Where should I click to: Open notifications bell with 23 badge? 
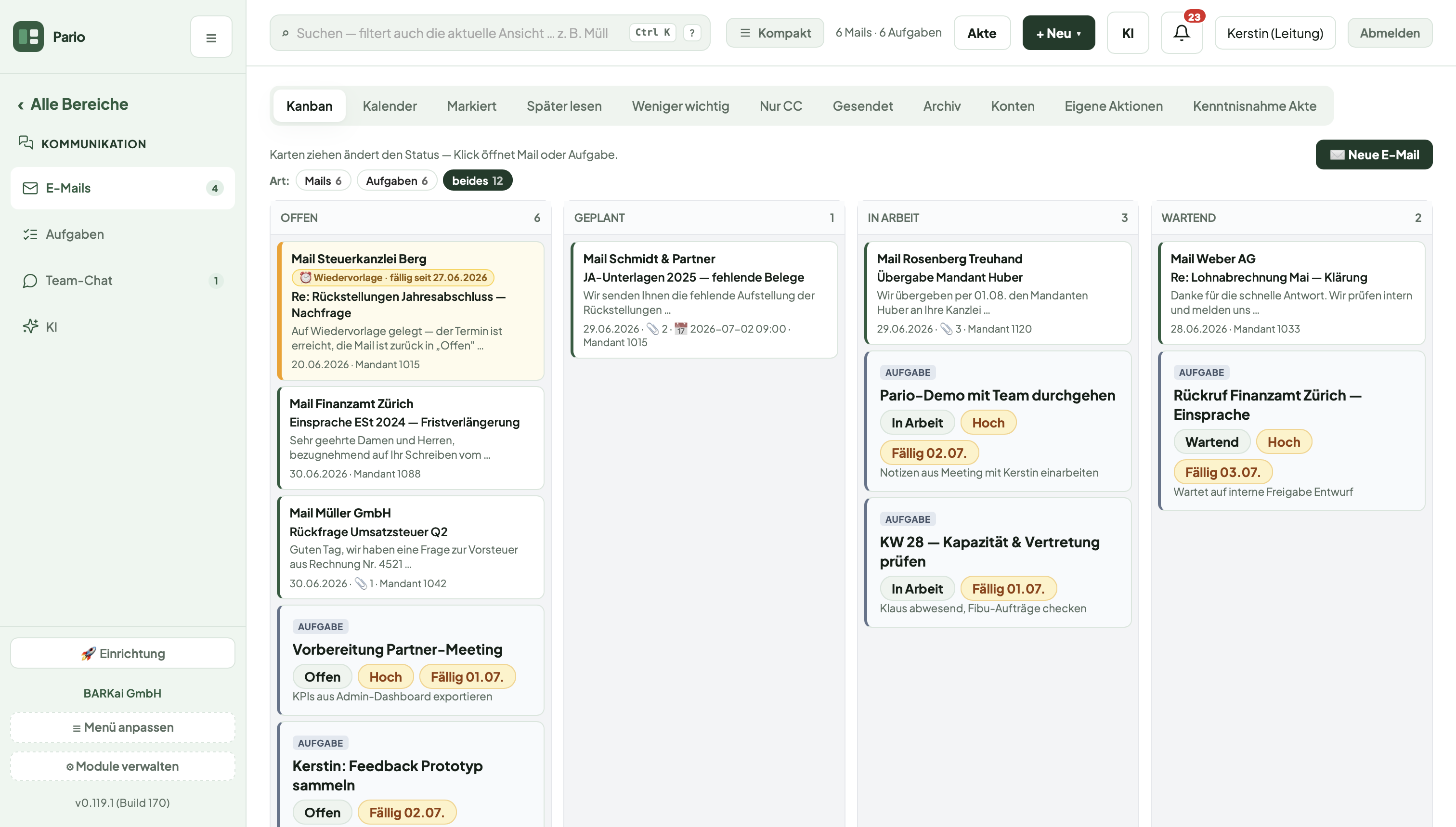(1182, 33)
